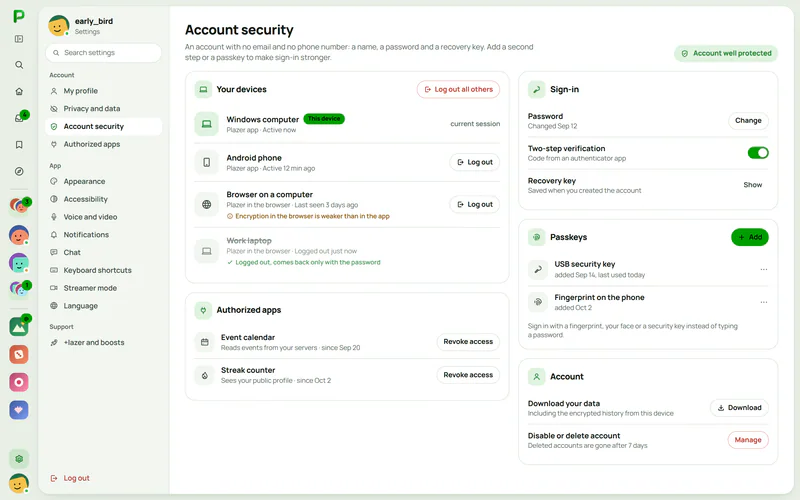
Task: Open search from the left rail magnifier
Action: point(19,65)
